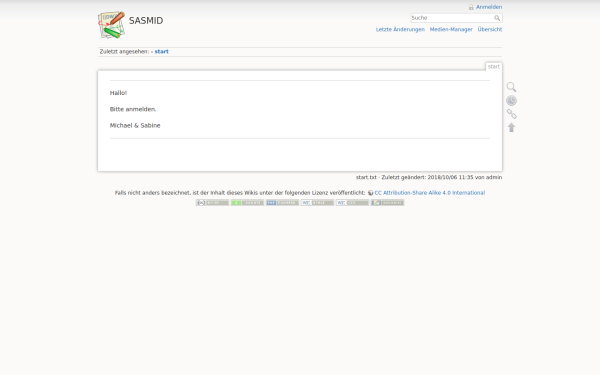Open the Übersicht sitemap link
This screenshot has width=600, height=375.
point(490,29)
